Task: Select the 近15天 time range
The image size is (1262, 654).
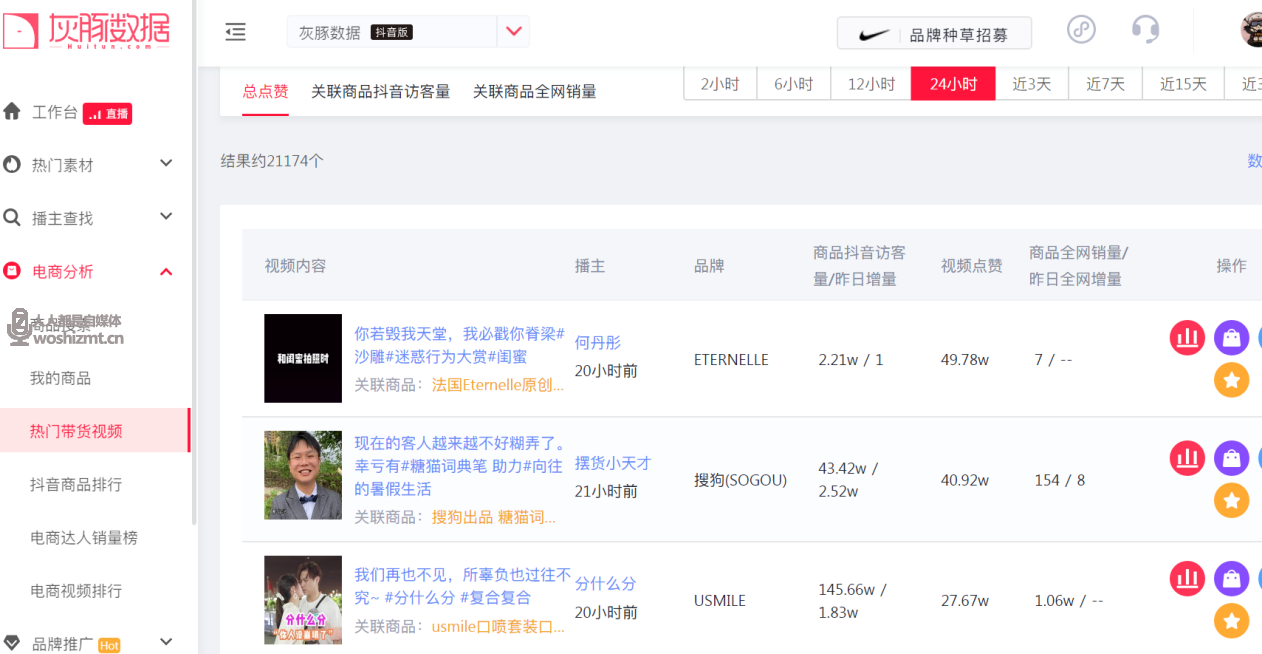Action: pos(1183,84)
